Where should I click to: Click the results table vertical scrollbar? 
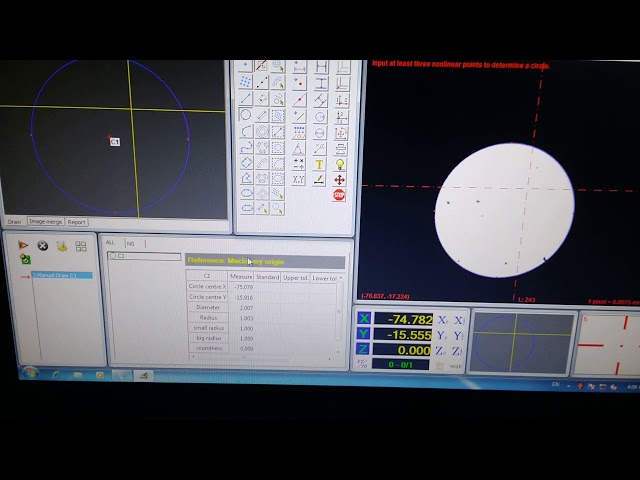339,311
